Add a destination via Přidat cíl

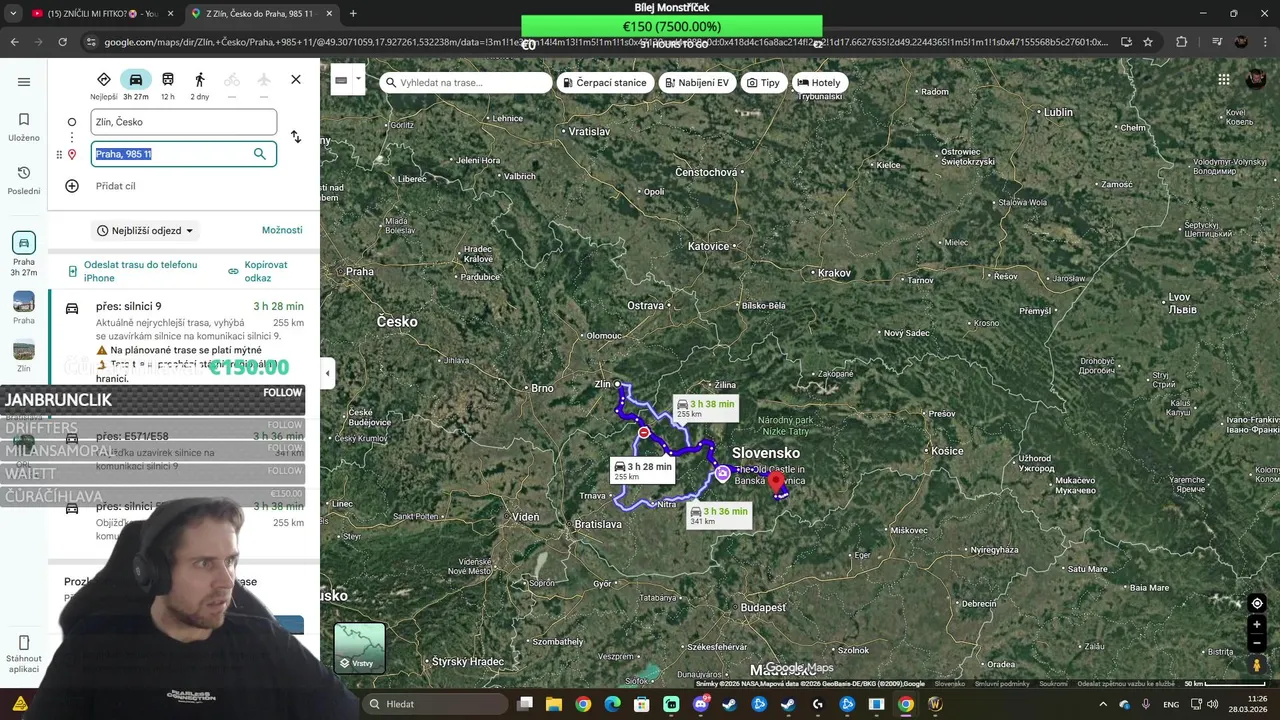115,186
